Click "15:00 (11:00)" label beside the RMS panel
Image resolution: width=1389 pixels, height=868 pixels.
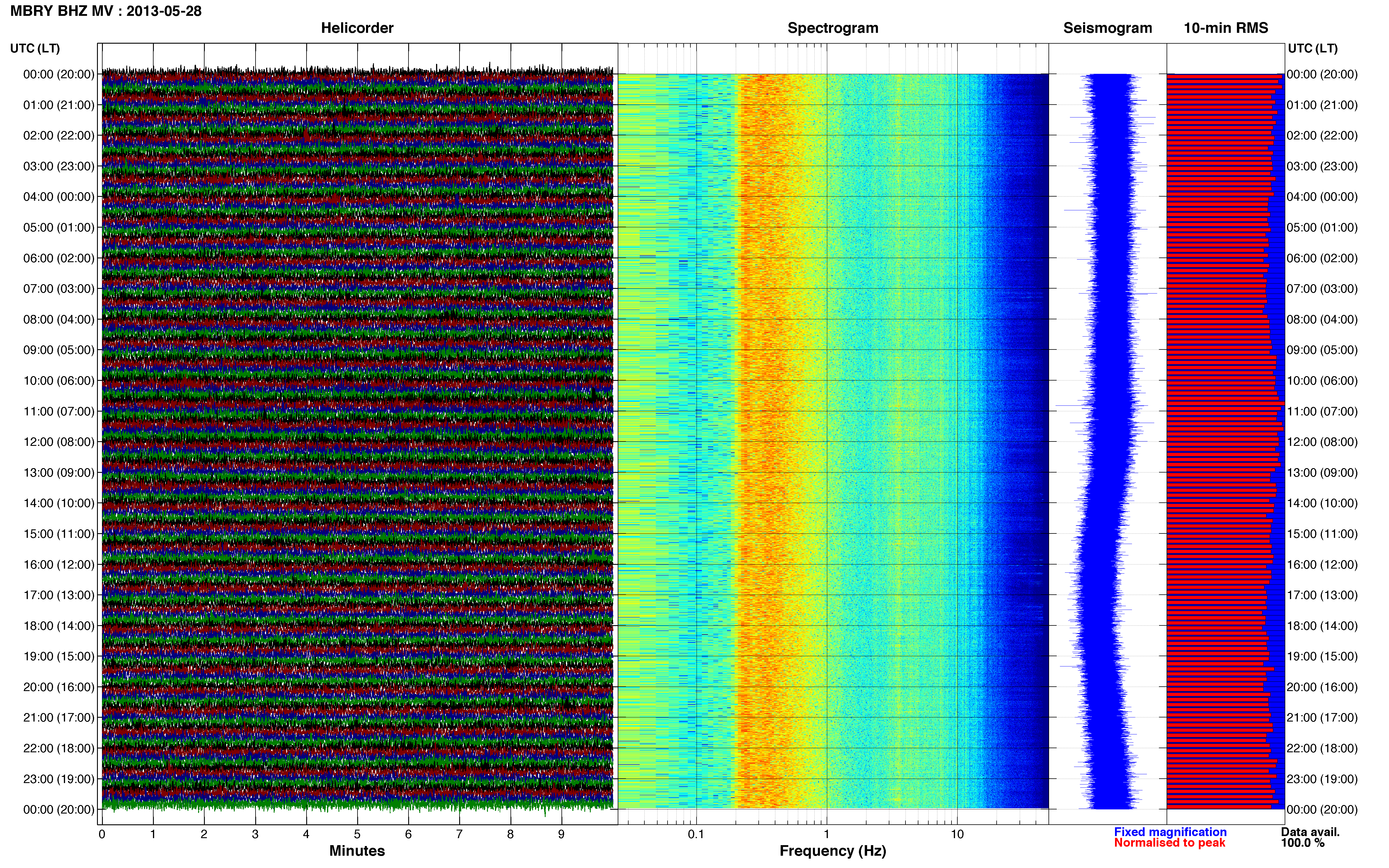(x=1322, y=534)
